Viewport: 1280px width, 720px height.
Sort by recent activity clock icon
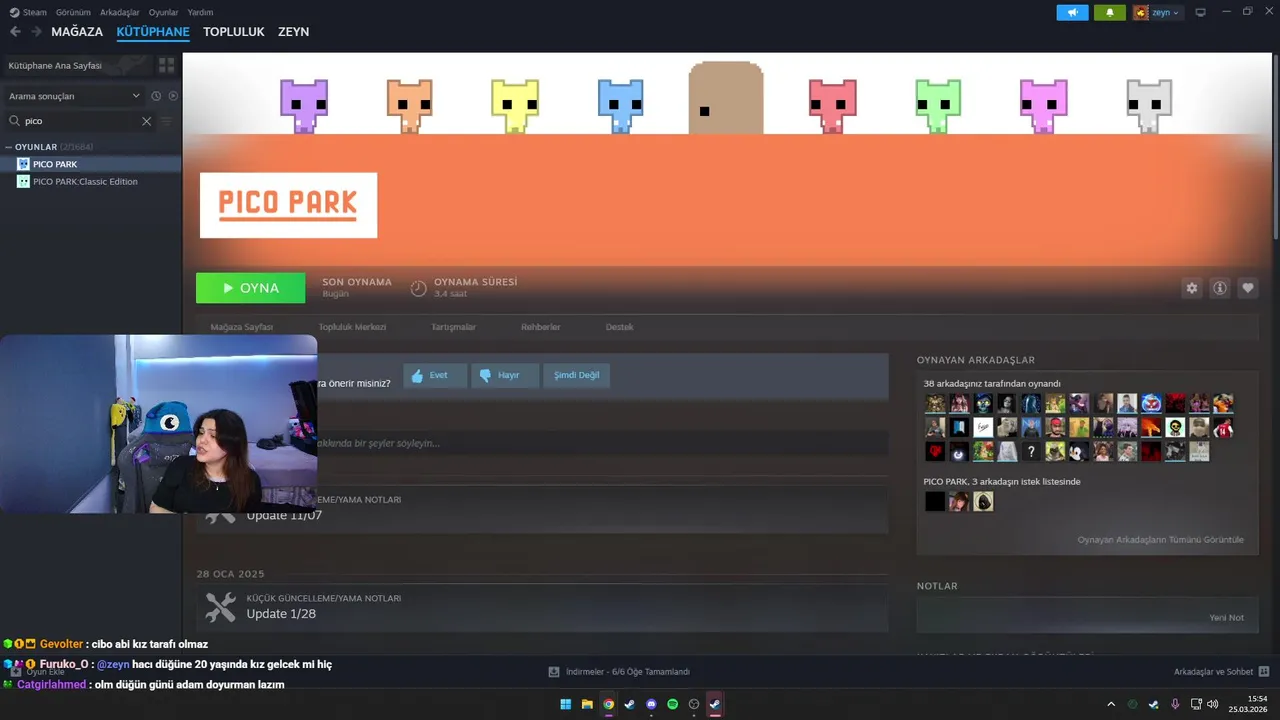point(156,96)
